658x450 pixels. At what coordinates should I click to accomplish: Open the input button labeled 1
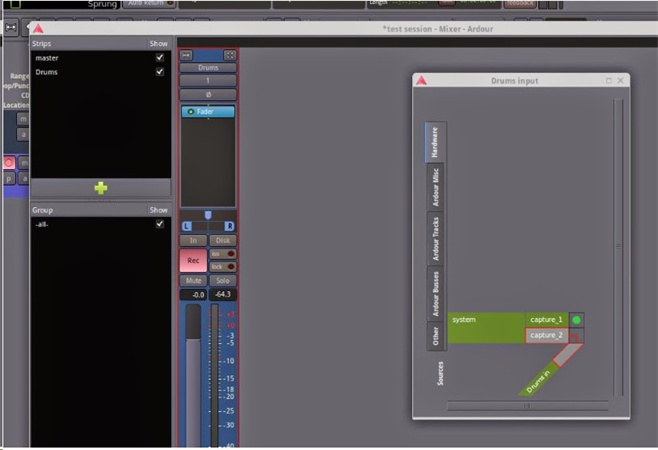208,80
